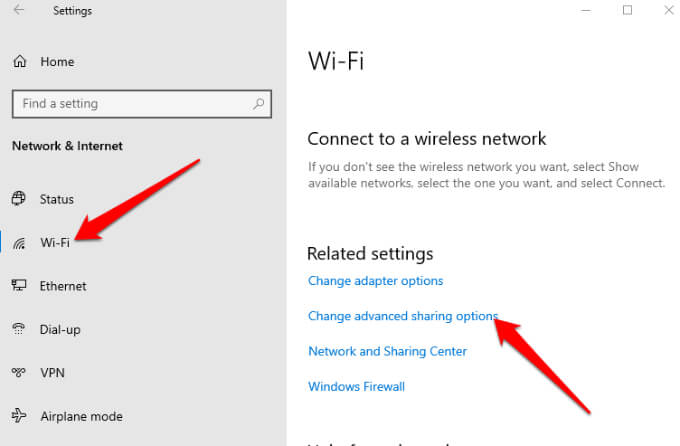Click the Ethernet monitor icon
Screen dimensions: 680x446
19,286
